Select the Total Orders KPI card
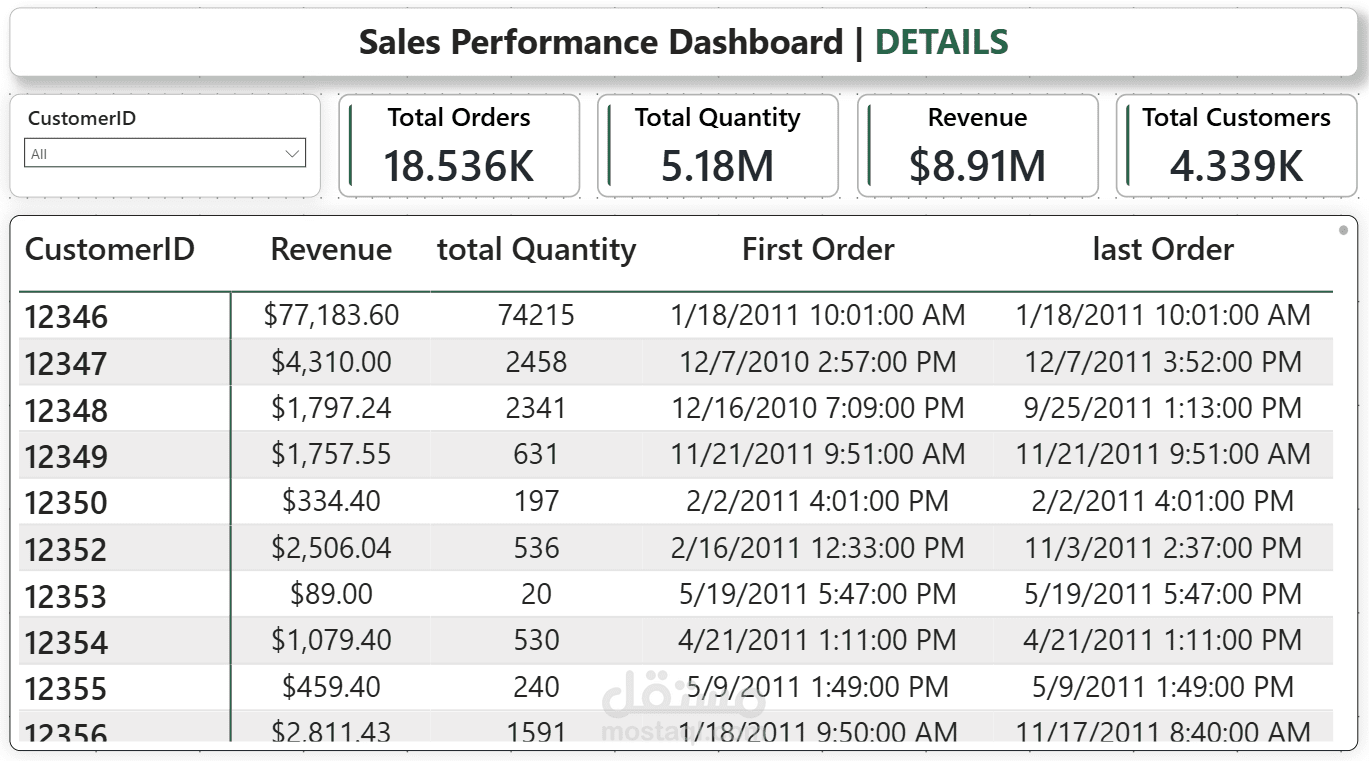 pyautogui.click(x=459, y=146)
